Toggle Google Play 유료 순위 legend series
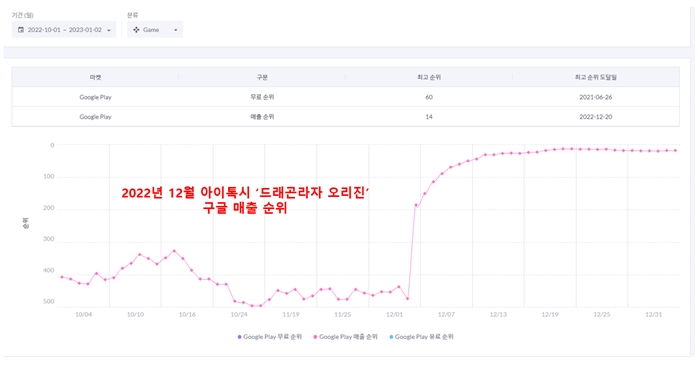This screenshot has width=700, height=365. coord(421,337)
